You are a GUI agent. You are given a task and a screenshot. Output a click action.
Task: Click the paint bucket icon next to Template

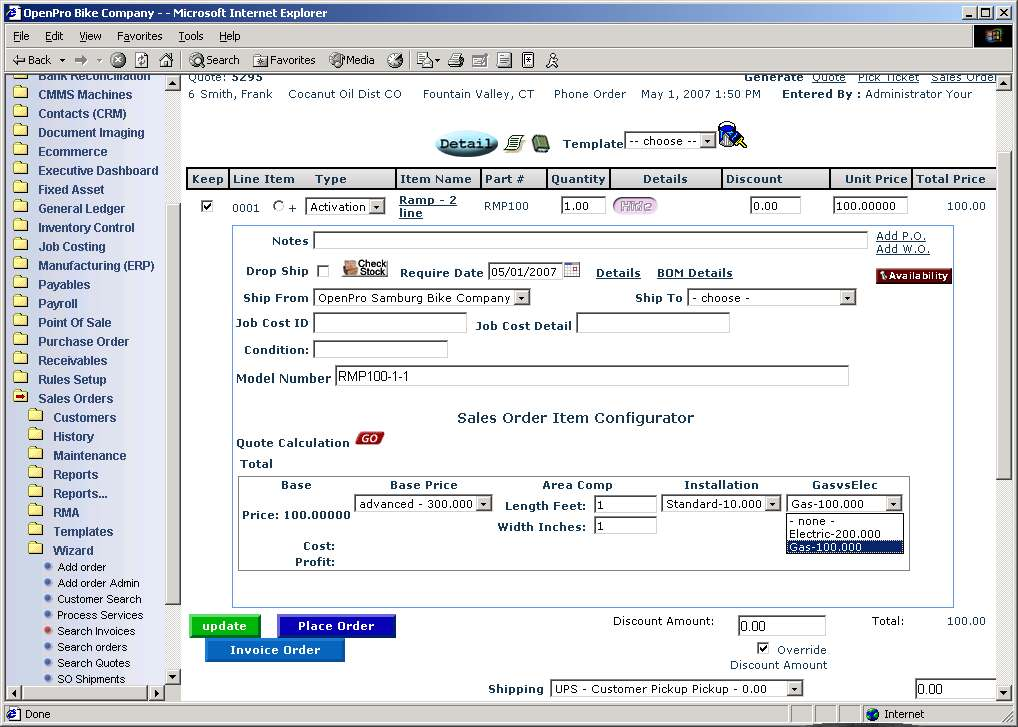(x=732, y=136)
